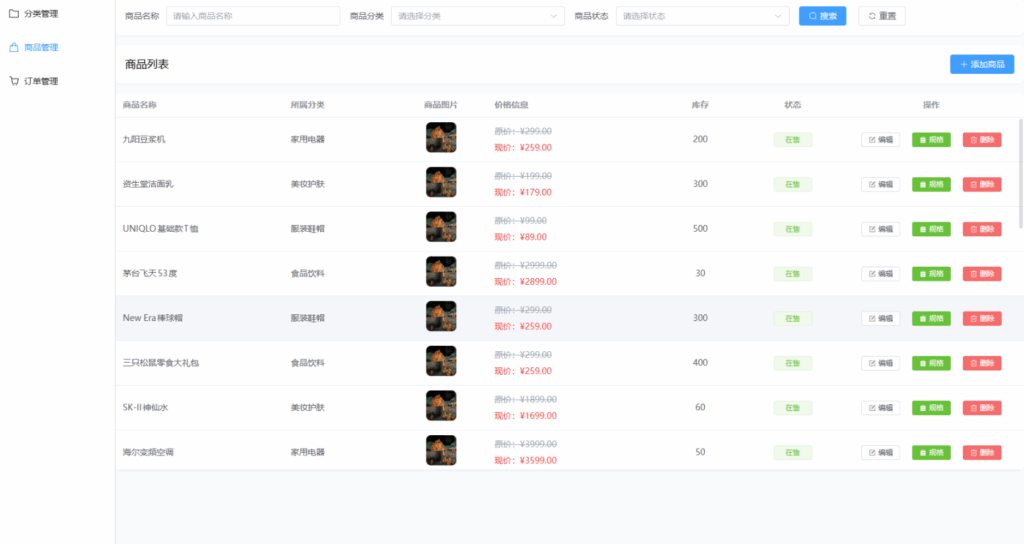
Task: Delete the SK-II 神仙水 product
Action: tap(982, 408)
